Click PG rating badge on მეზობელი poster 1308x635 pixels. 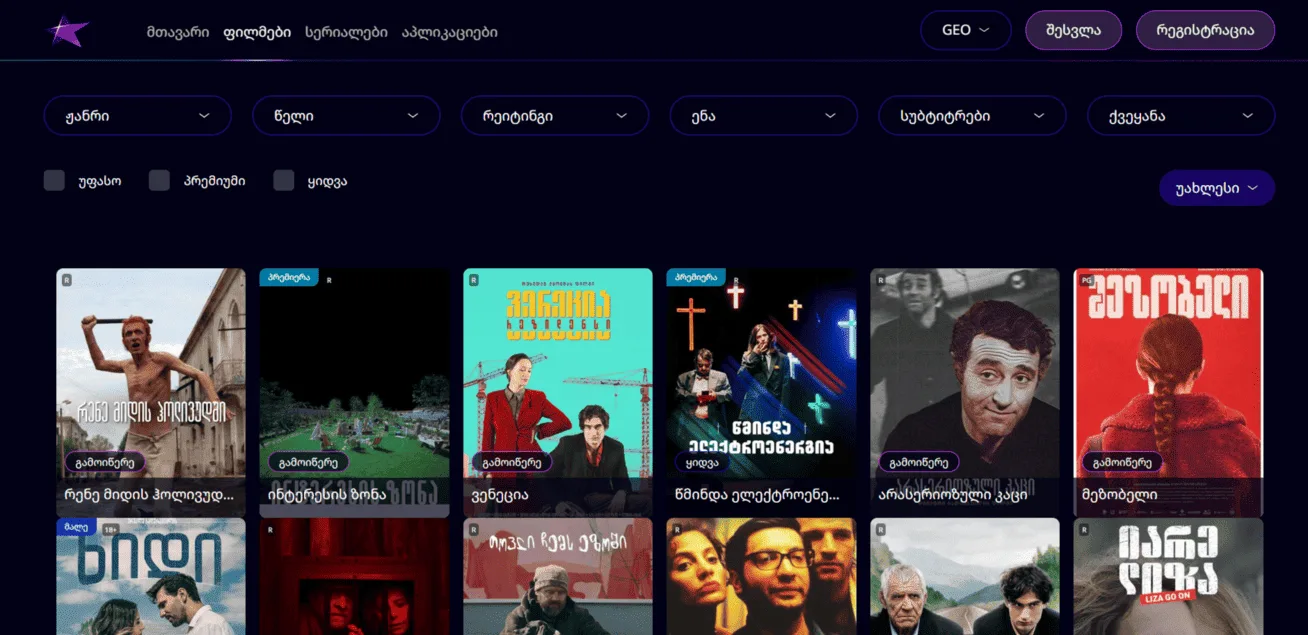(1085, 280)
